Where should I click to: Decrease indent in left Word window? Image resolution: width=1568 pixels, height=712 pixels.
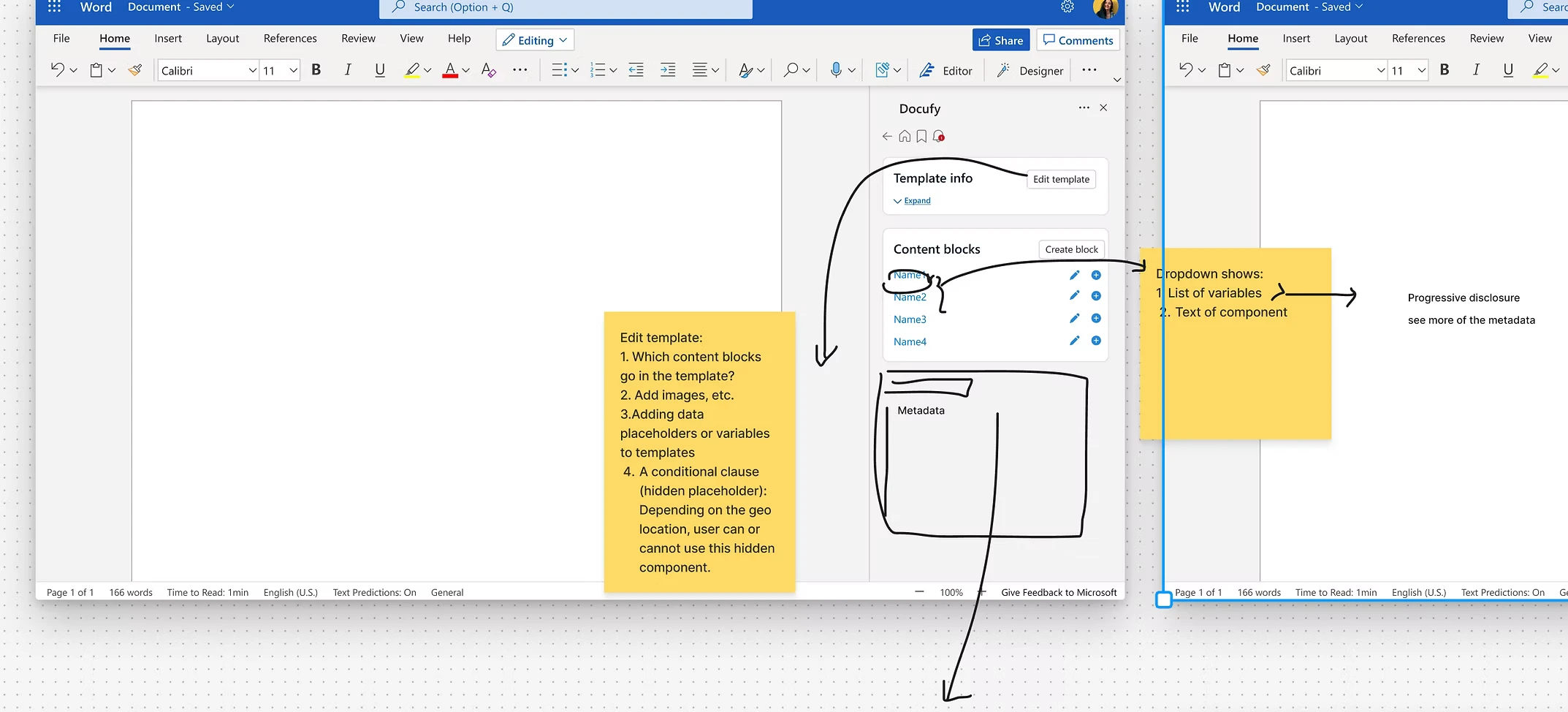[x=636, y=70]
